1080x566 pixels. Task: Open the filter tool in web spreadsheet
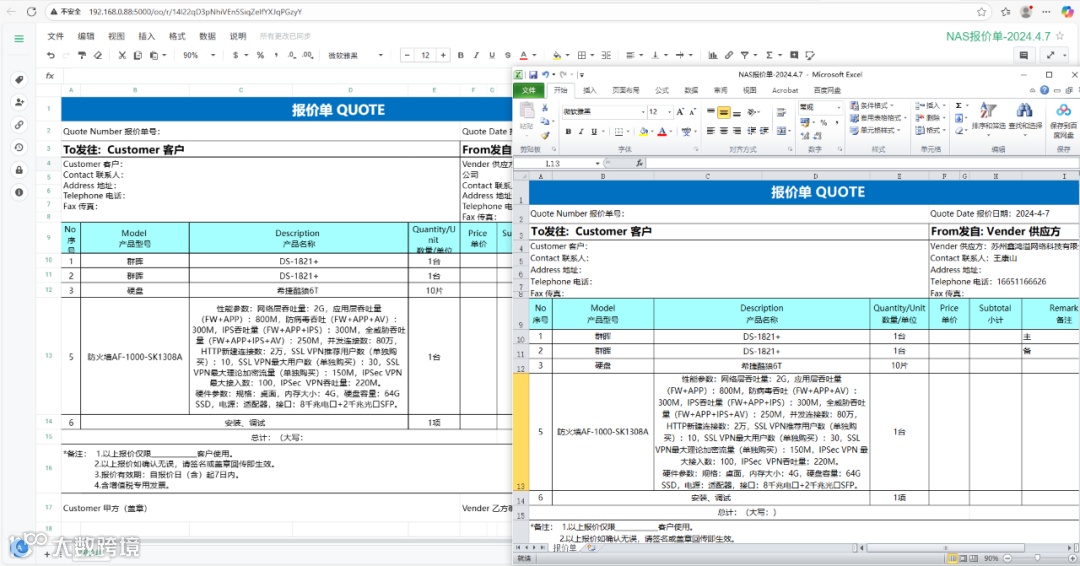745,55
